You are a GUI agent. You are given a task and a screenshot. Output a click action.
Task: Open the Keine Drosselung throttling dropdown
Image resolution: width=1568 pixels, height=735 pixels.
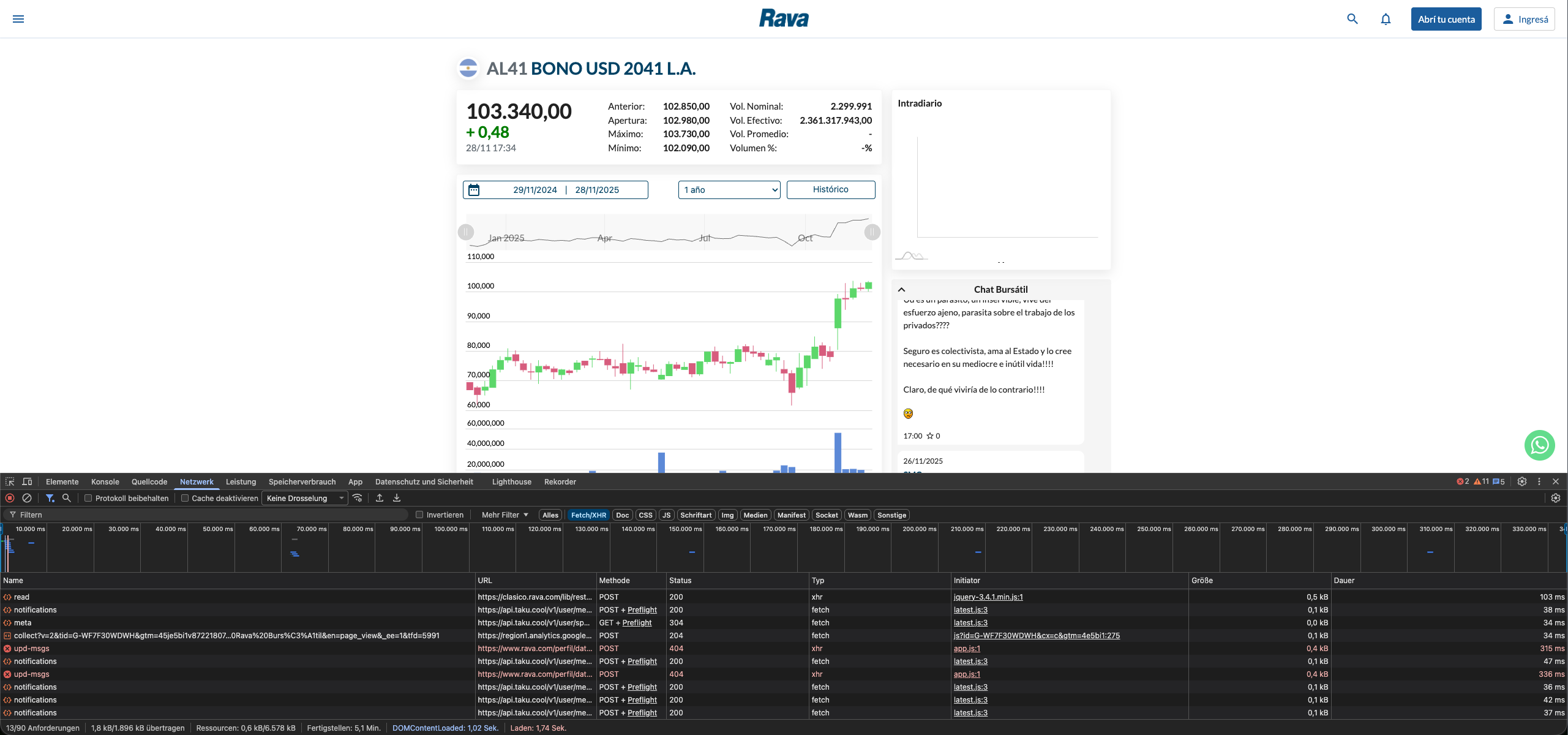(x=304, y=498)
